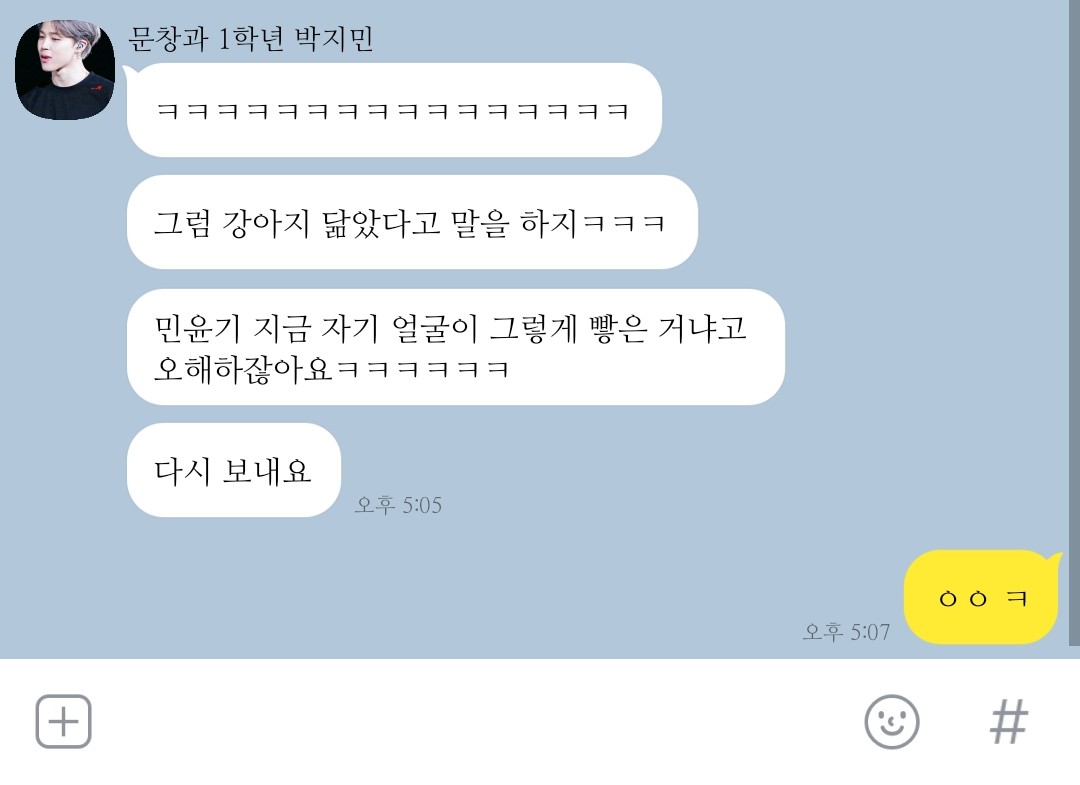Click the chat scrollbar on the right edge
Viewport: 1080px width, 785px height.
tap(1074, 324)
